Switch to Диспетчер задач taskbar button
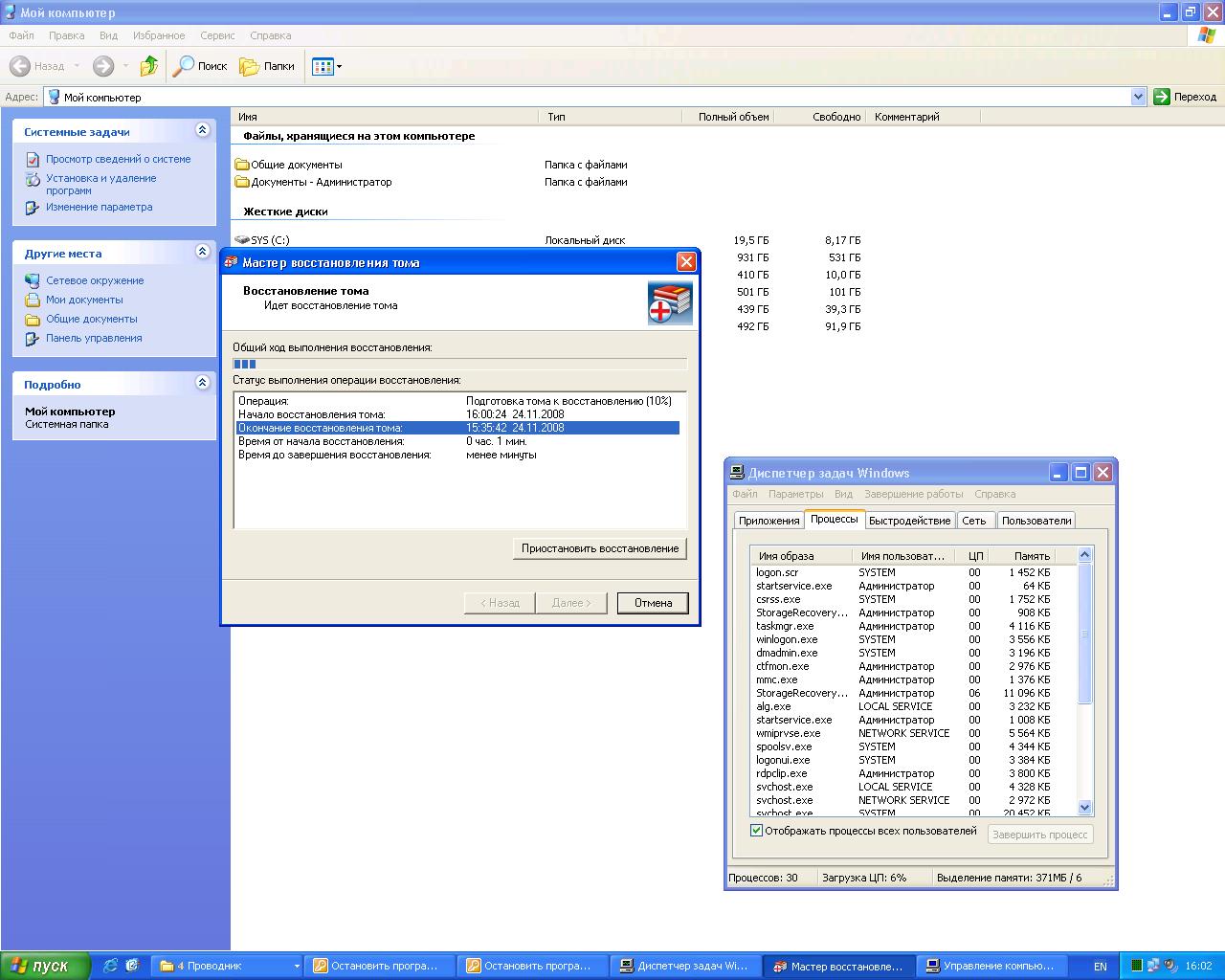Image resolution: width=1225 pixels, height=980 pixels. point(686,966)
